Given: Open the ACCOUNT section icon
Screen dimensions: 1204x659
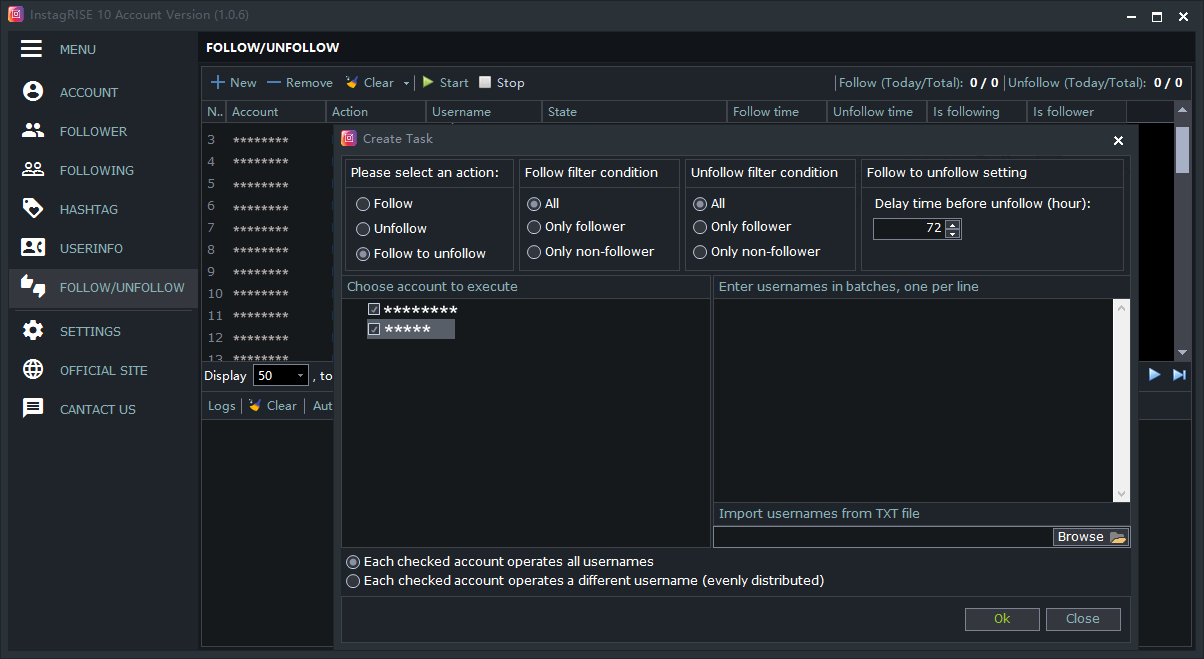Looking at the screenshot, I should 33,92.
